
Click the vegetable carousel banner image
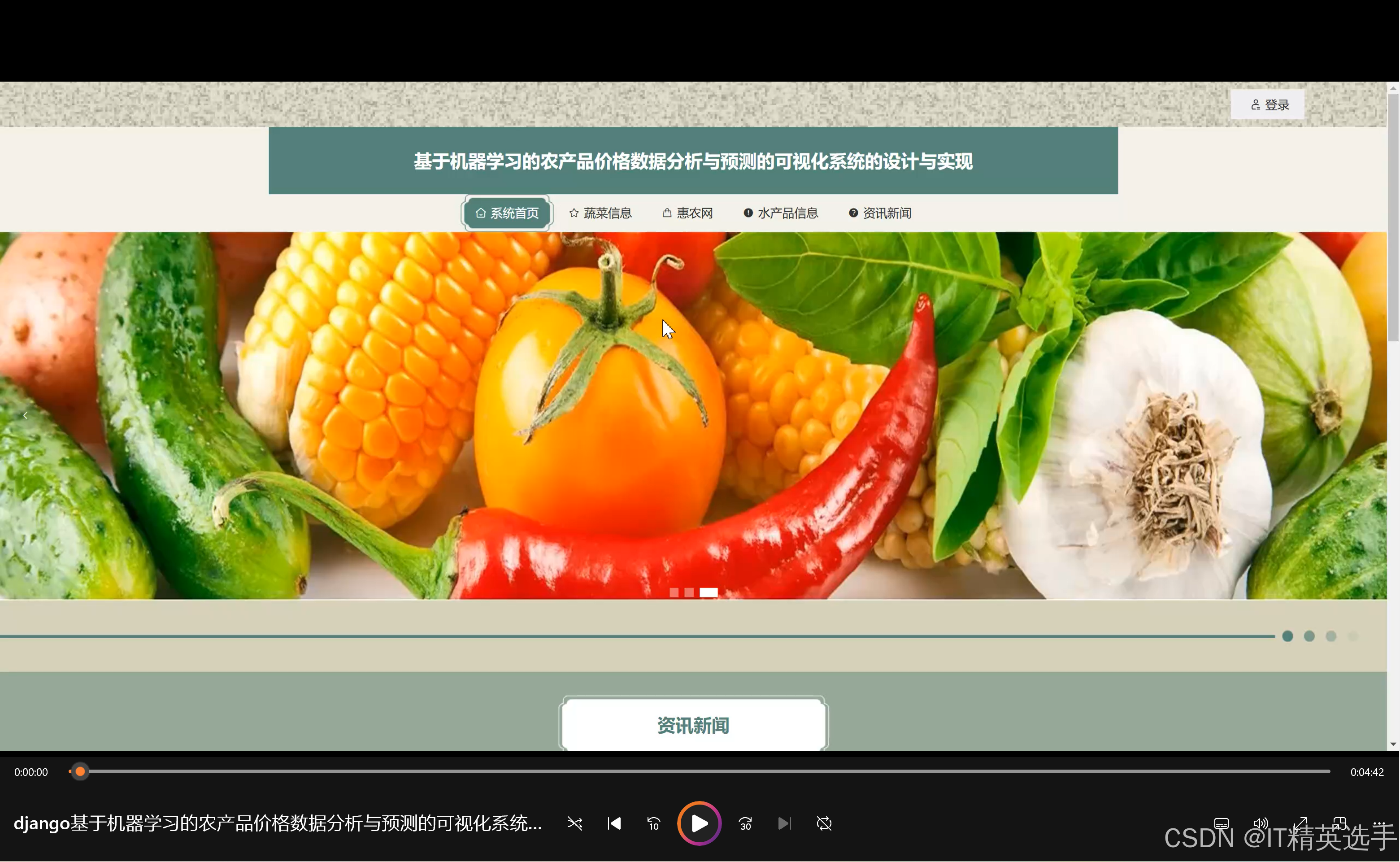pos(693,416)
